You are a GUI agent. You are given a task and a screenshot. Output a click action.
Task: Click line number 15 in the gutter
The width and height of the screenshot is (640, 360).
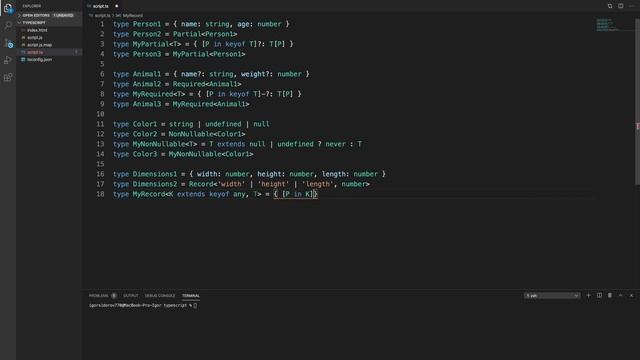tap(100, 164)
